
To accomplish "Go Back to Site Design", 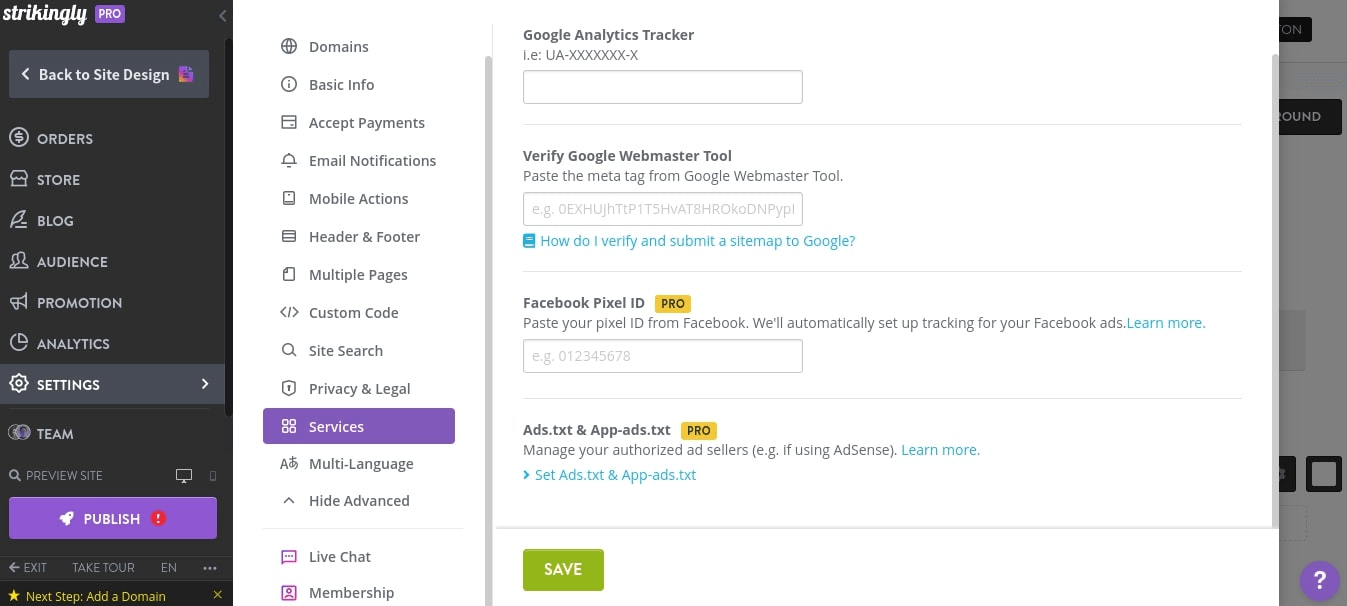I will pyautogui.click(x=108, y=73).
